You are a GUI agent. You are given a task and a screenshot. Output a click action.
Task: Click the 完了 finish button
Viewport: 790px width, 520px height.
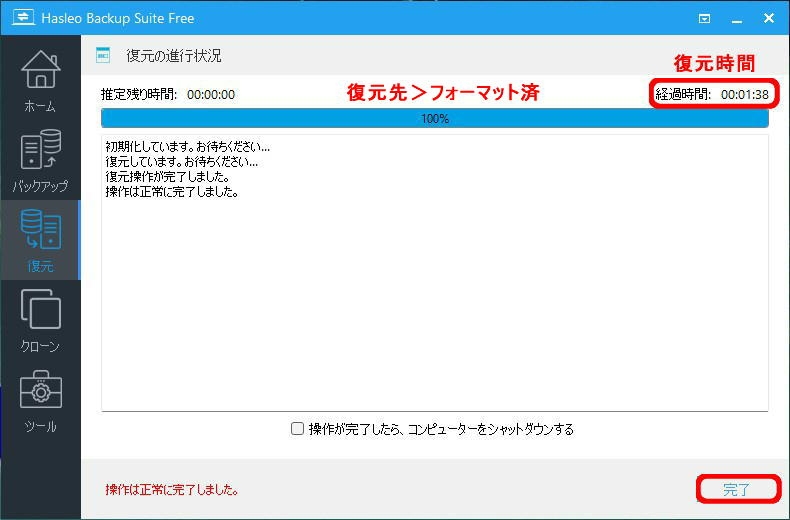point(738,489)
